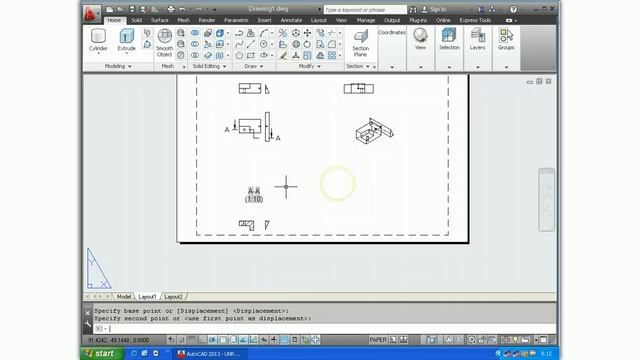Image resolution: width=640 pixels, height=360 pixels.
Task: Click the keyword search field
Action: click(x=365, y=9)
